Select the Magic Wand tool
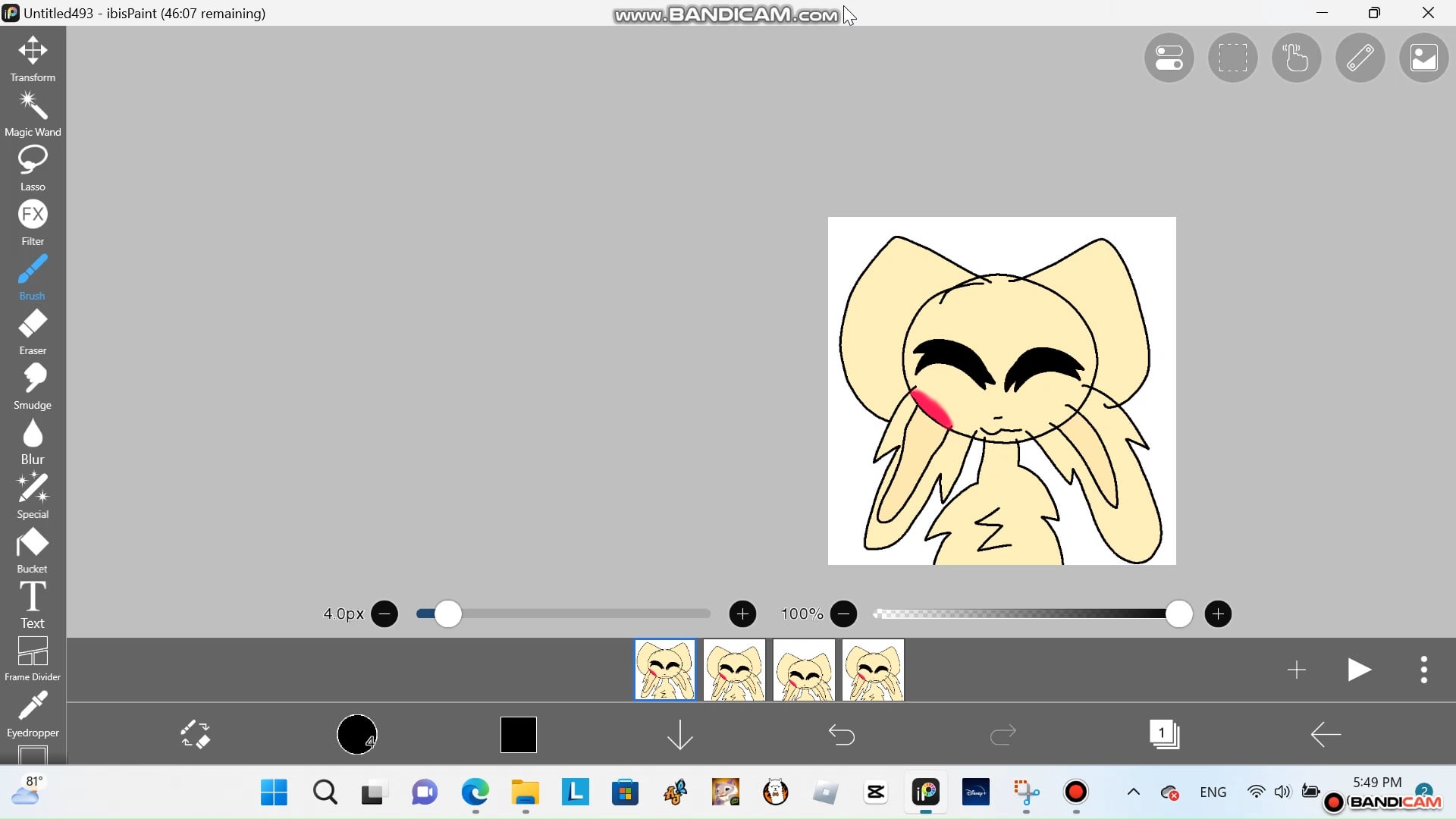This screenshot has height=819, width=1456. [x=32, y=114]
